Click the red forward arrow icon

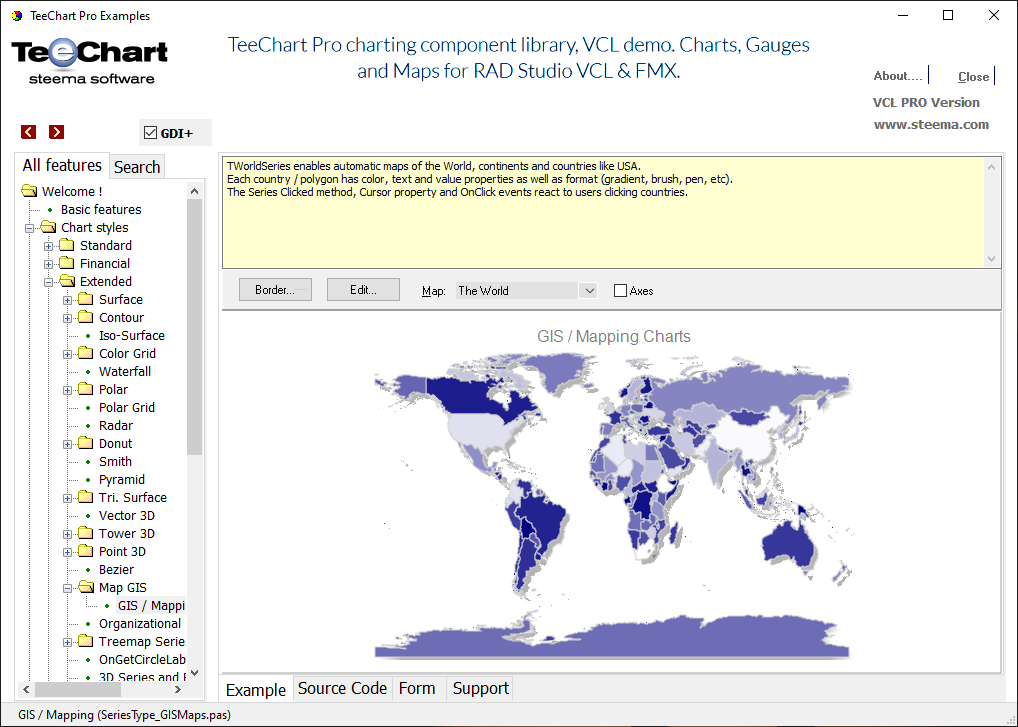click(x=56, y=132)
